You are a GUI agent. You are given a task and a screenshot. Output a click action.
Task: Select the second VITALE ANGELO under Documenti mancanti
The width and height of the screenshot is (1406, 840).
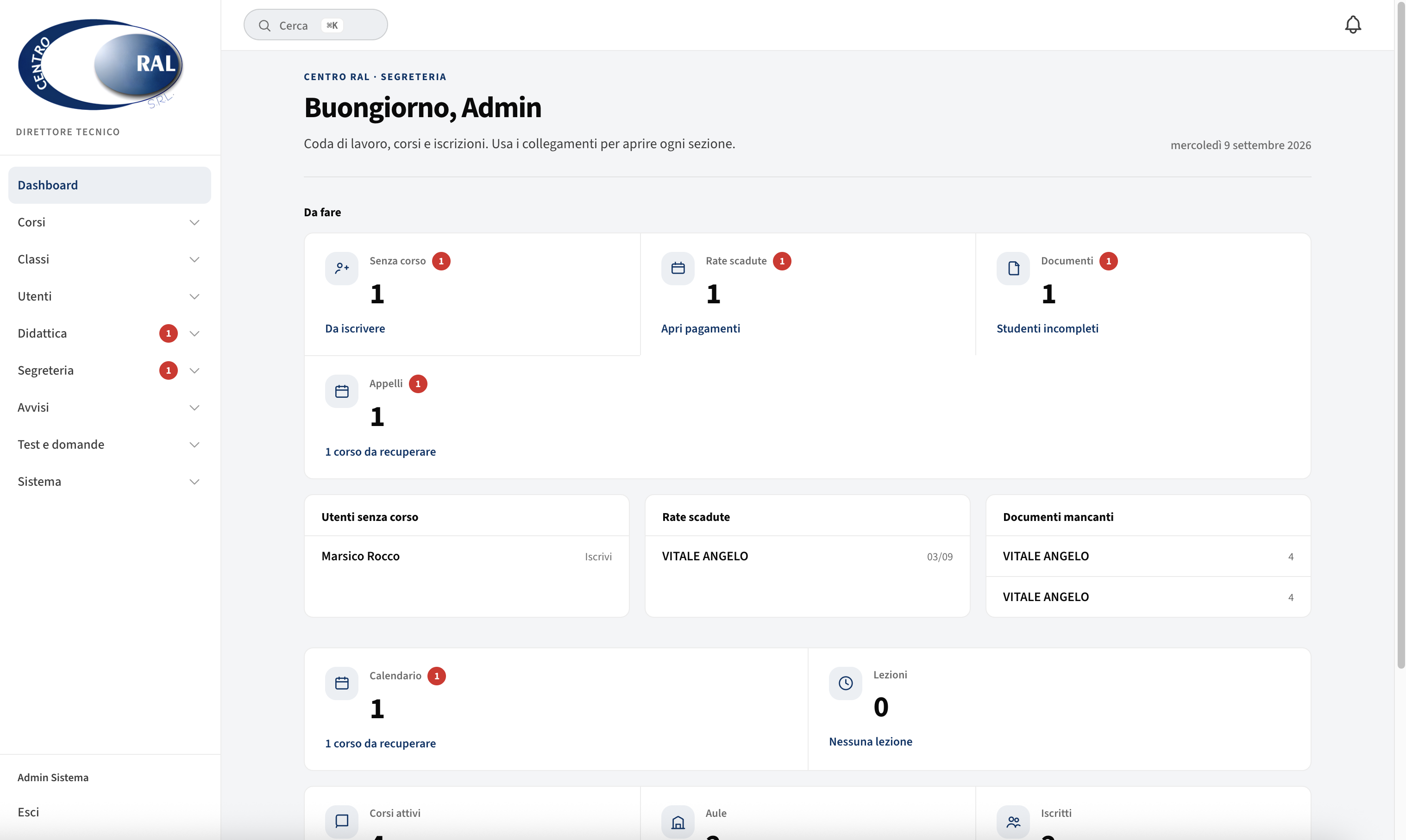point(1045,597)
